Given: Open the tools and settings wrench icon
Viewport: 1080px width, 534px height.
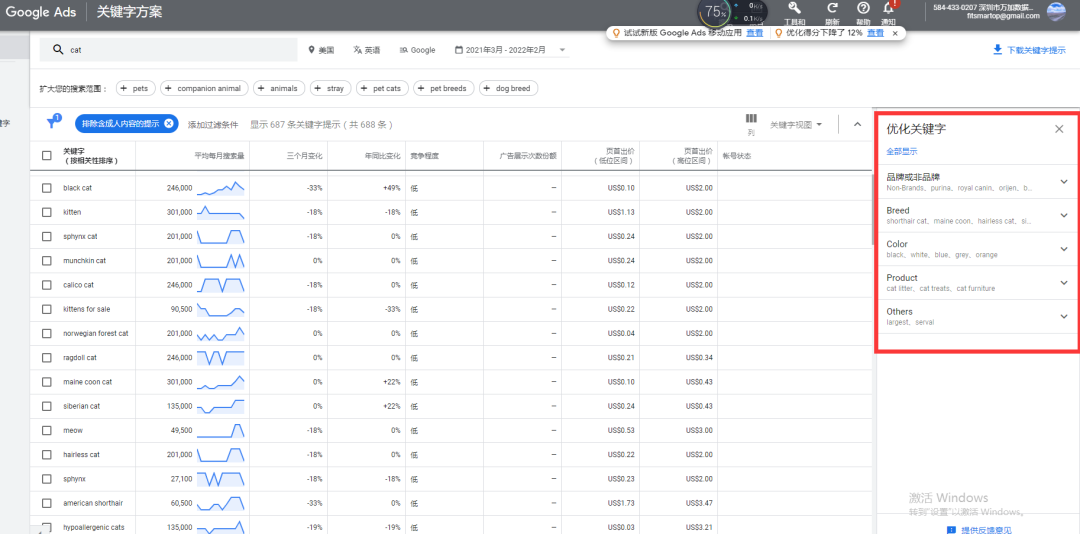Looking at the screenshot, I should pyautogui.click(x=794, y=8).
